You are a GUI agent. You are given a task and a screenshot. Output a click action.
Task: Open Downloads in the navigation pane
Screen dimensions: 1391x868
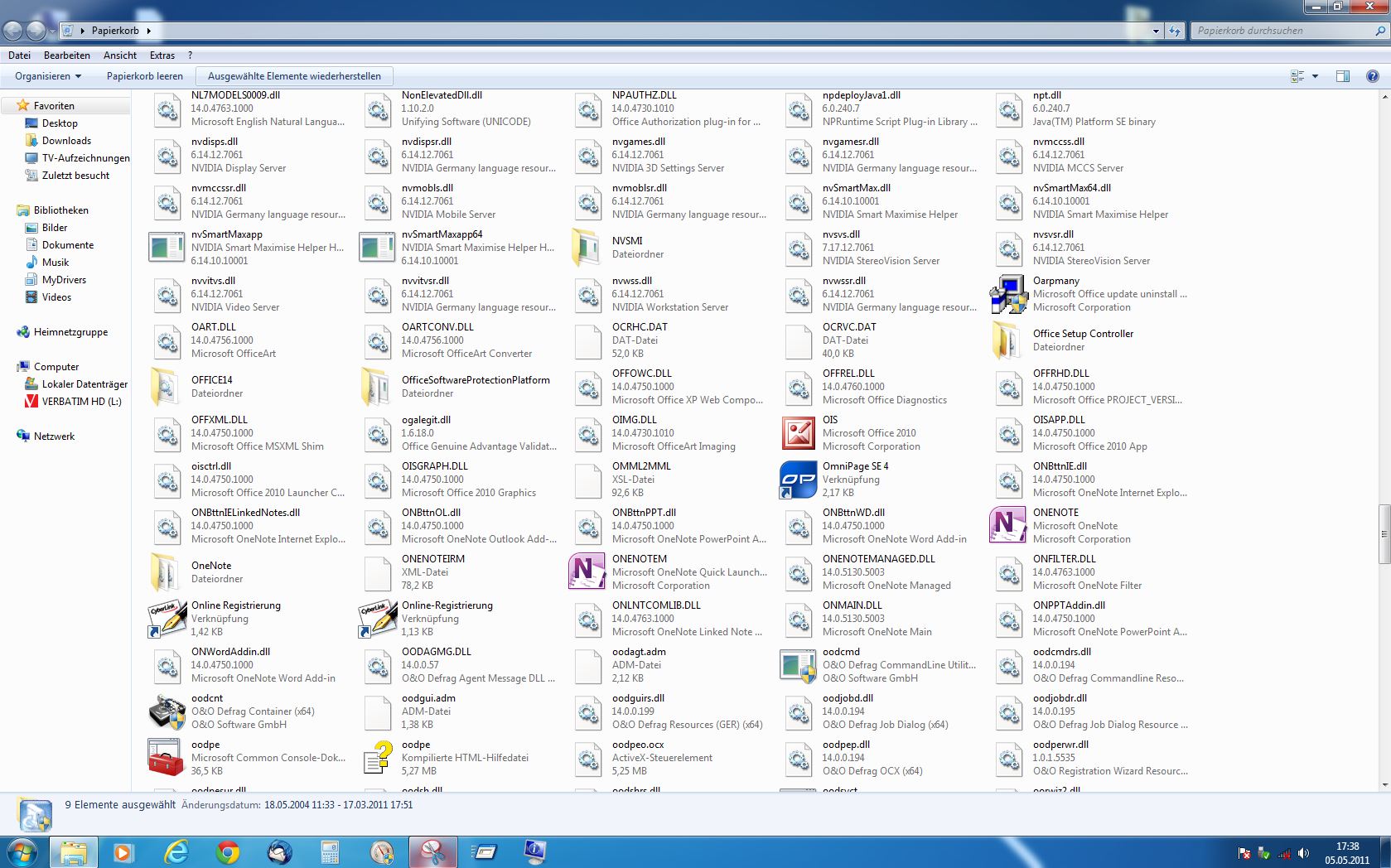[66, 141]
